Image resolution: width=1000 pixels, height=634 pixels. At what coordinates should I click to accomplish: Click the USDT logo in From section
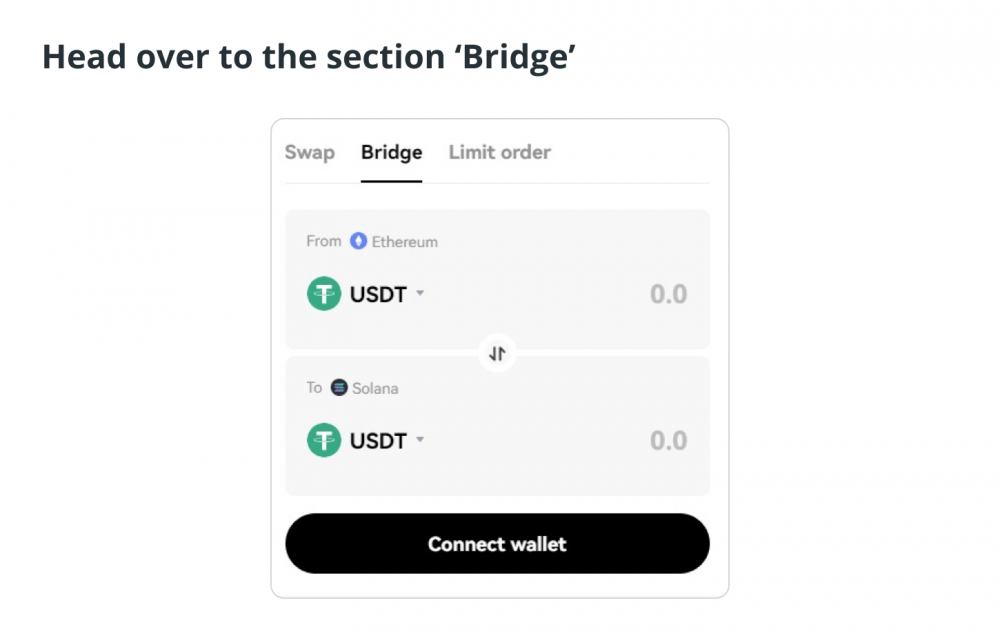tap(324, 293)
